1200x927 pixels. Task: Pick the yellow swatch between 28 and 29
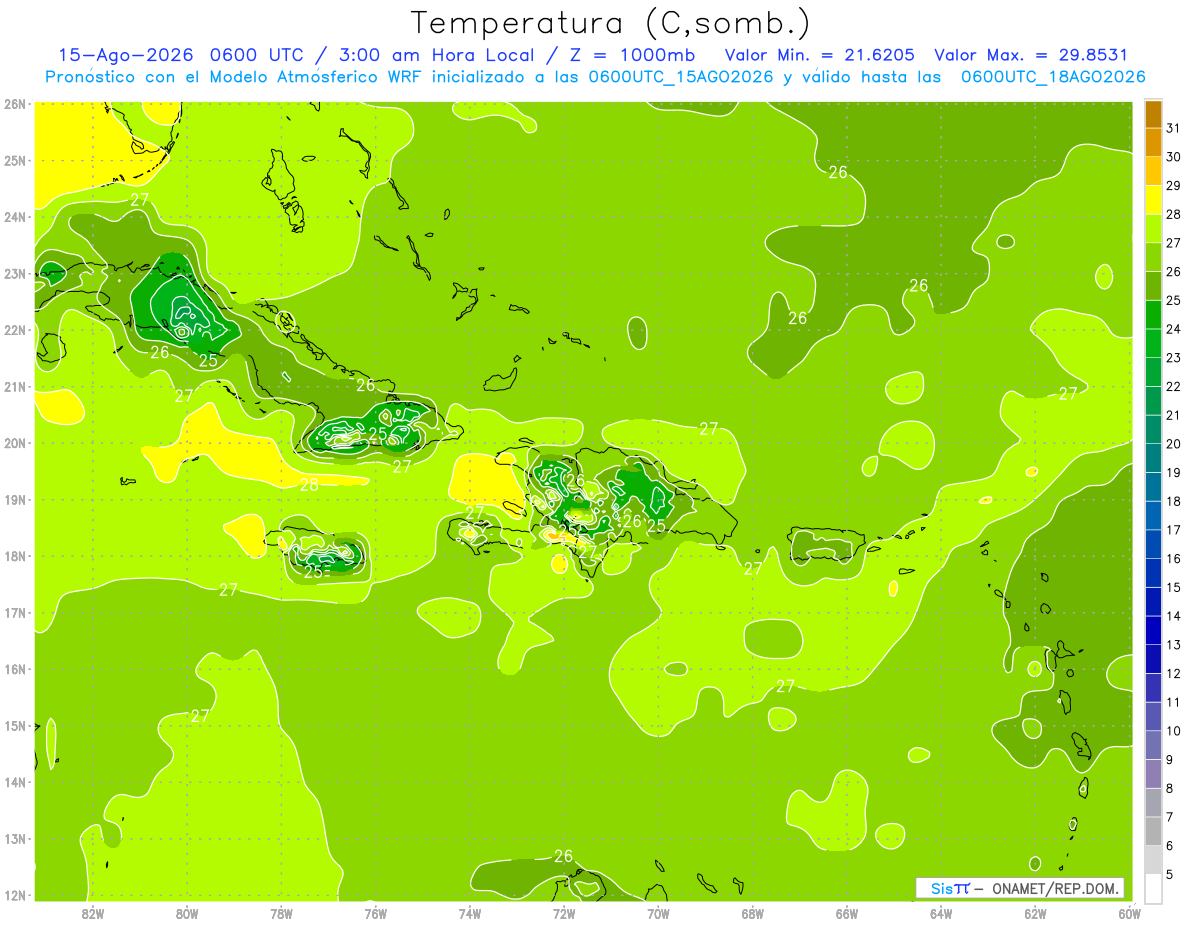point(1153,199)
